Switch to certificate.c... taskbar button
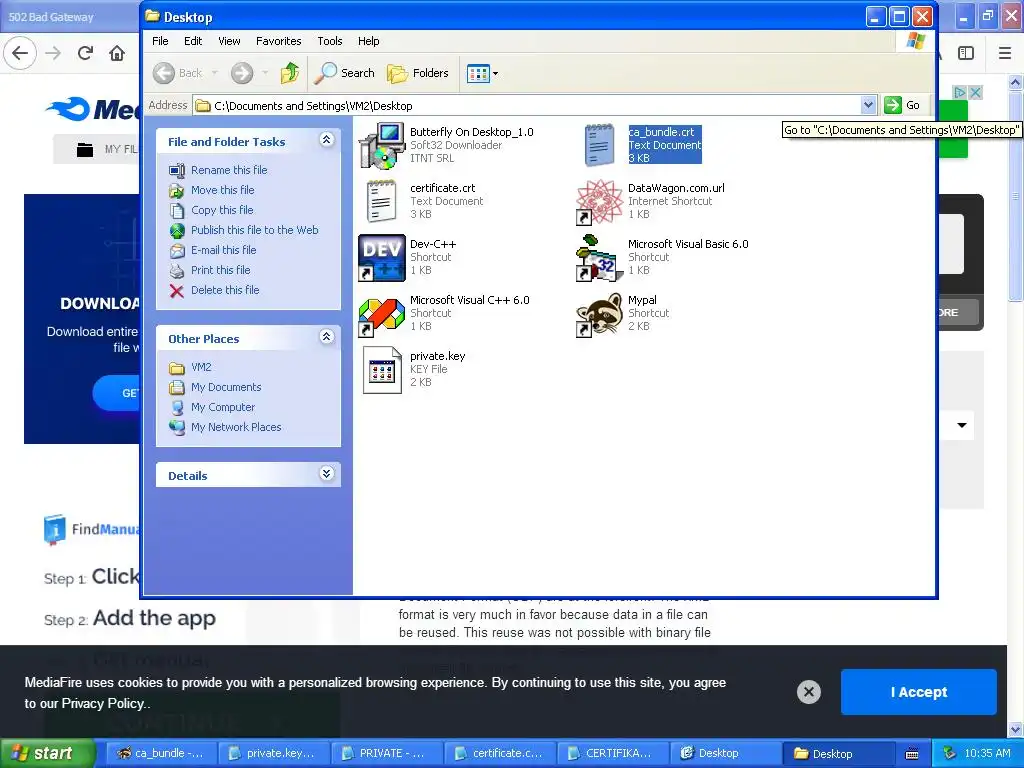1024x768 pixels. [x=500, y=753]
